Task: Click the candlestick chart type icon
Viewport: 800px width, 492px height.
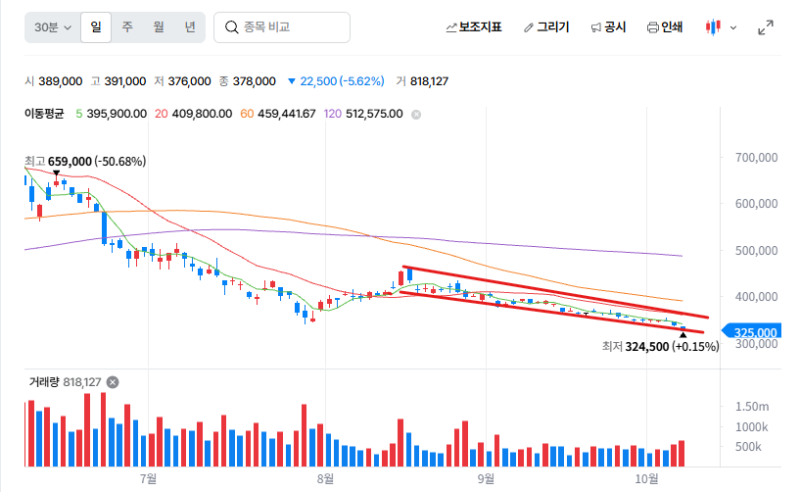Action: [x=713, y=27]
